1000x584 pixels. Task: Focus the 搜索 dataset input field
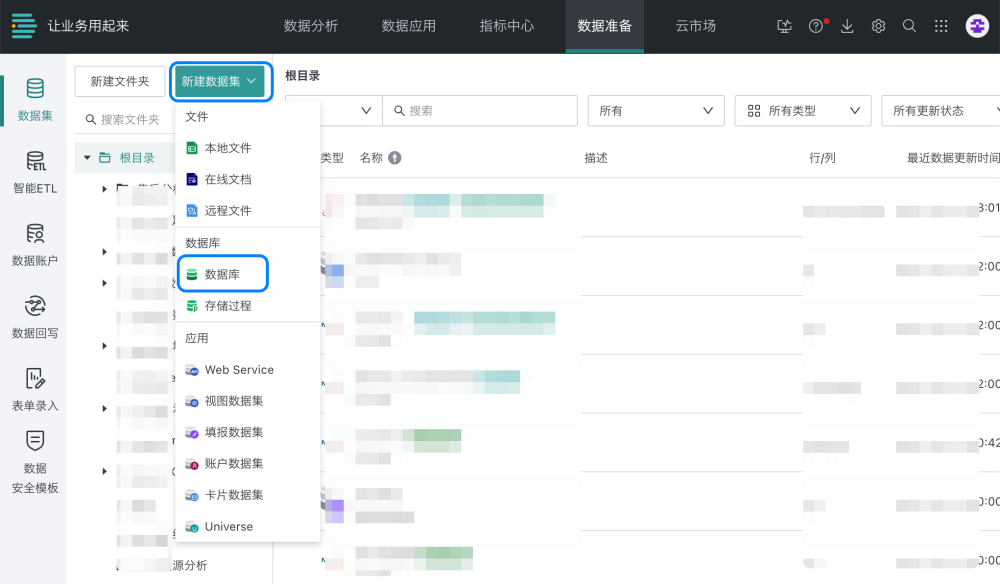coord(480,111)
